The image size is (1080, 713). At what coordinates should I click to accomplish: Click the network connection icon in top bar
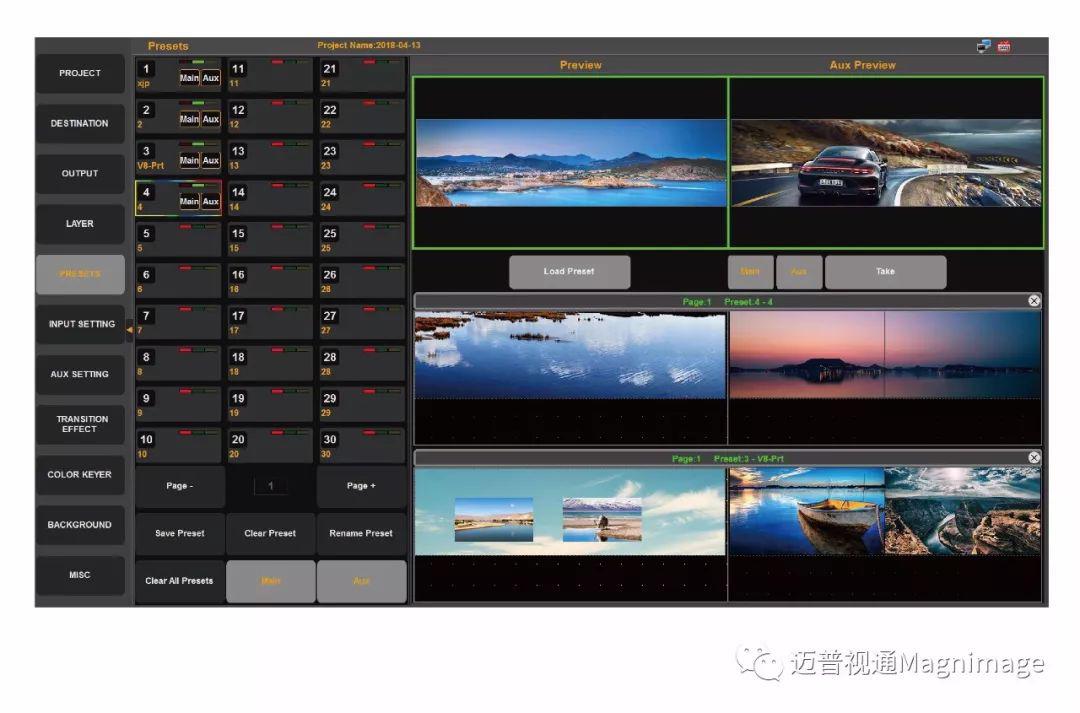coord(984,46)
